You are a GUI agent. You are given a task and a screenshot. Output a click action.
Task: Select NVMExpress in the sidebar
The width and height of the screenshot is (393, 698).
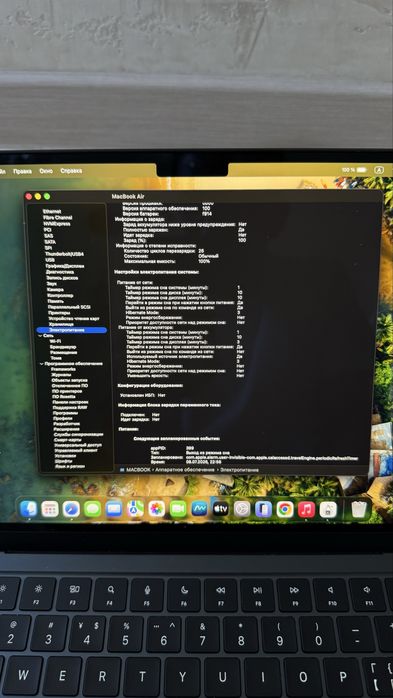coord(57,223)
